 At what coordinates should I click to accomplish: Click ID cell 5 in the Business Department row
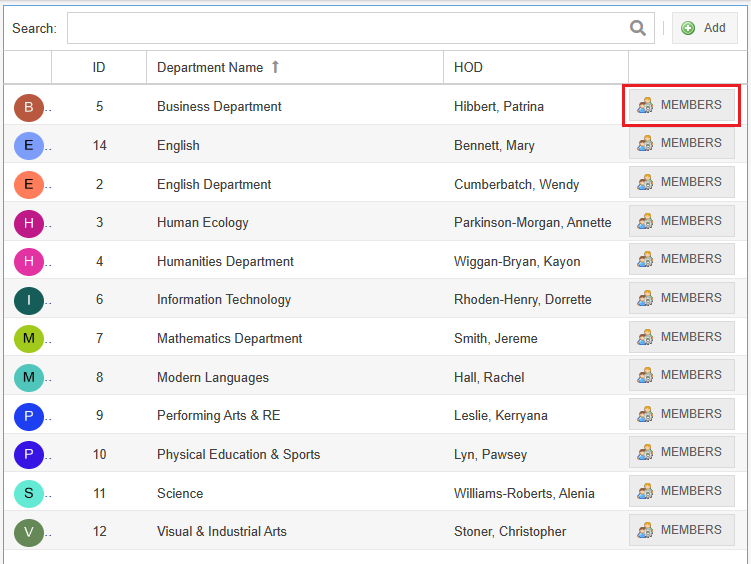tap(99, 106)
